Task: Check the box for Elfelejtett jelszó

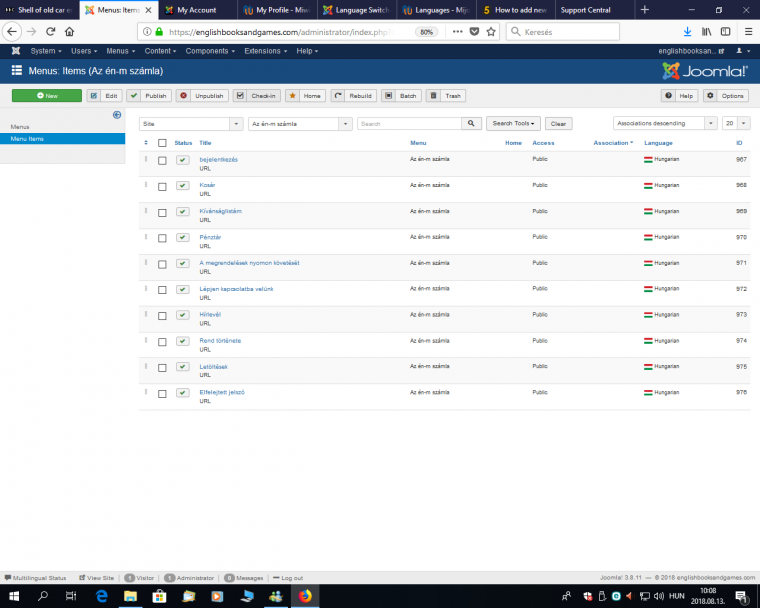Action: pyautogui.click(x=162, y=394)
